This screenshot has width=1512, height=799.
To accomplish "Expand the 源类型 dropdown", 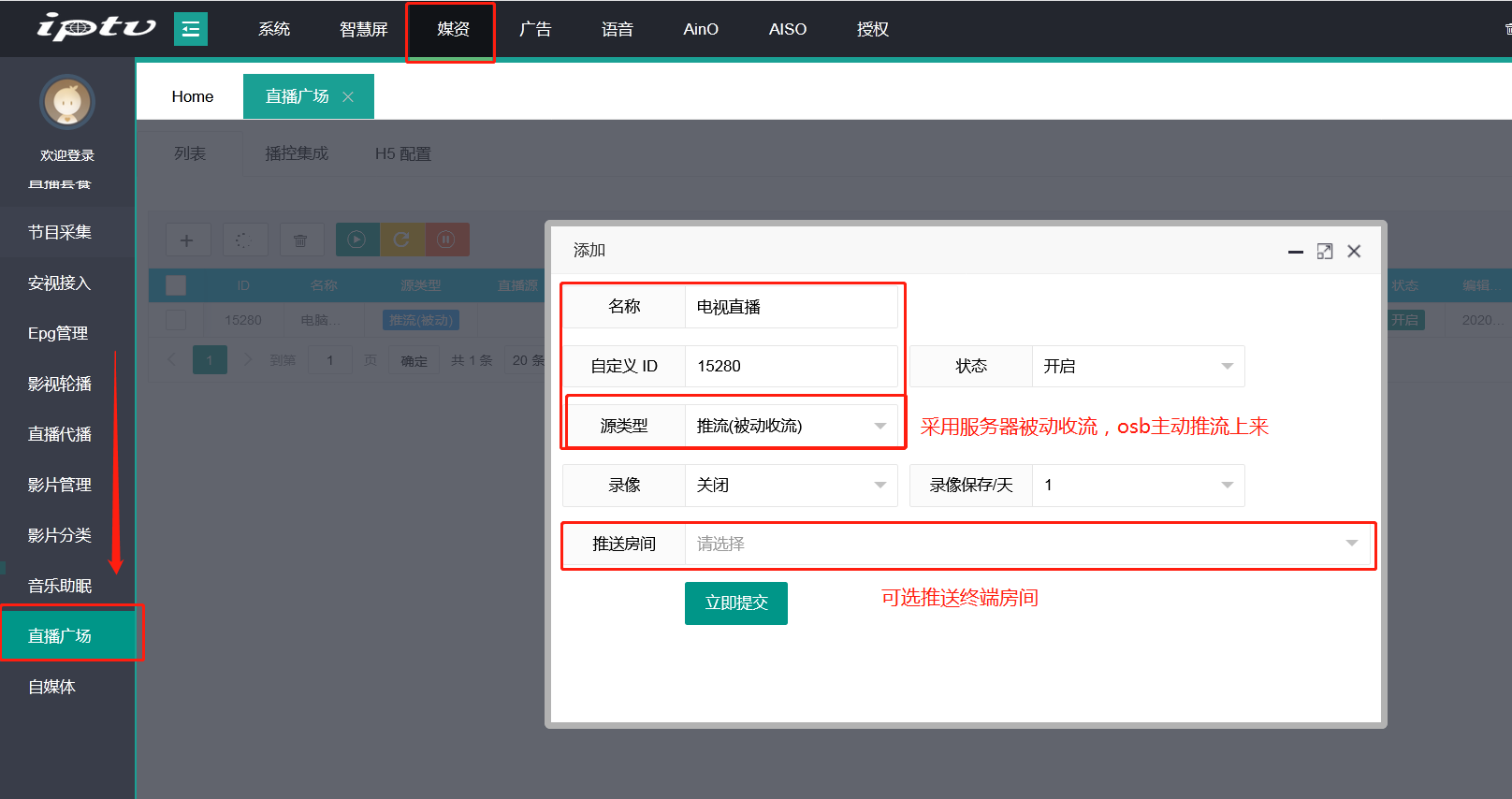I will 791,426.
